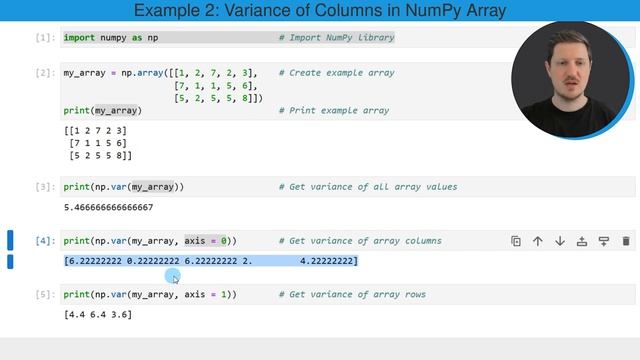The image size is (640, 360).
Task: Click the cell prompt label [4]:
Action: coord(45,241)
